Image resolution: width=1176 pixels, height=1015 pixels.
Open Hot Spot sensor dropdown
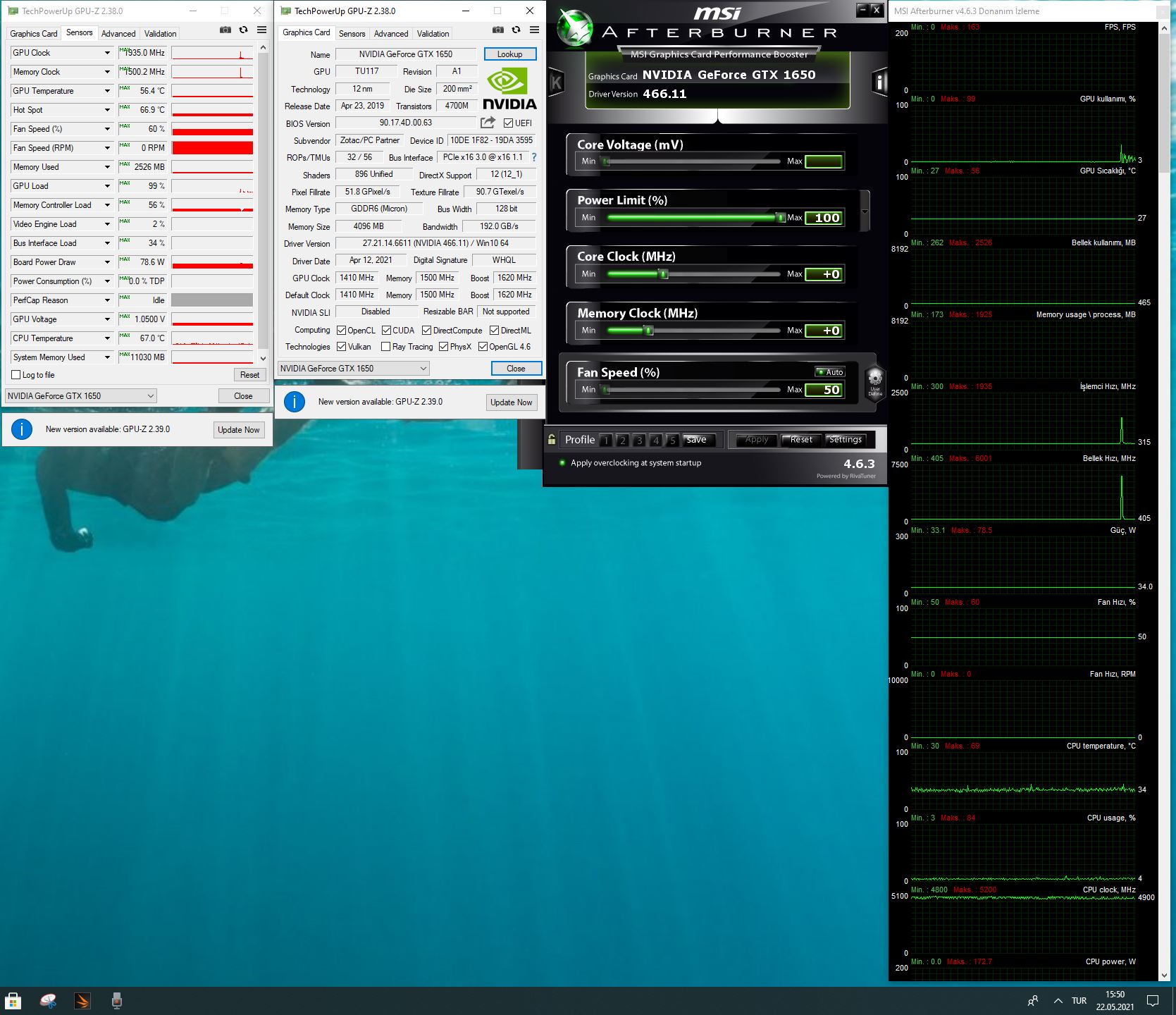107,110
